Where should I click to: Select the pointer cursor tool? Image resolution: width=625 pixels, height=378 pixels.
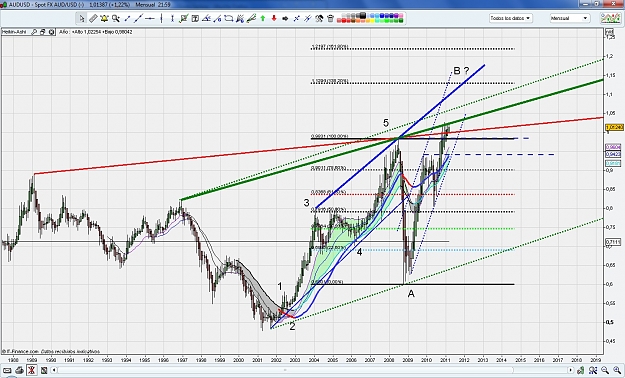82,18
